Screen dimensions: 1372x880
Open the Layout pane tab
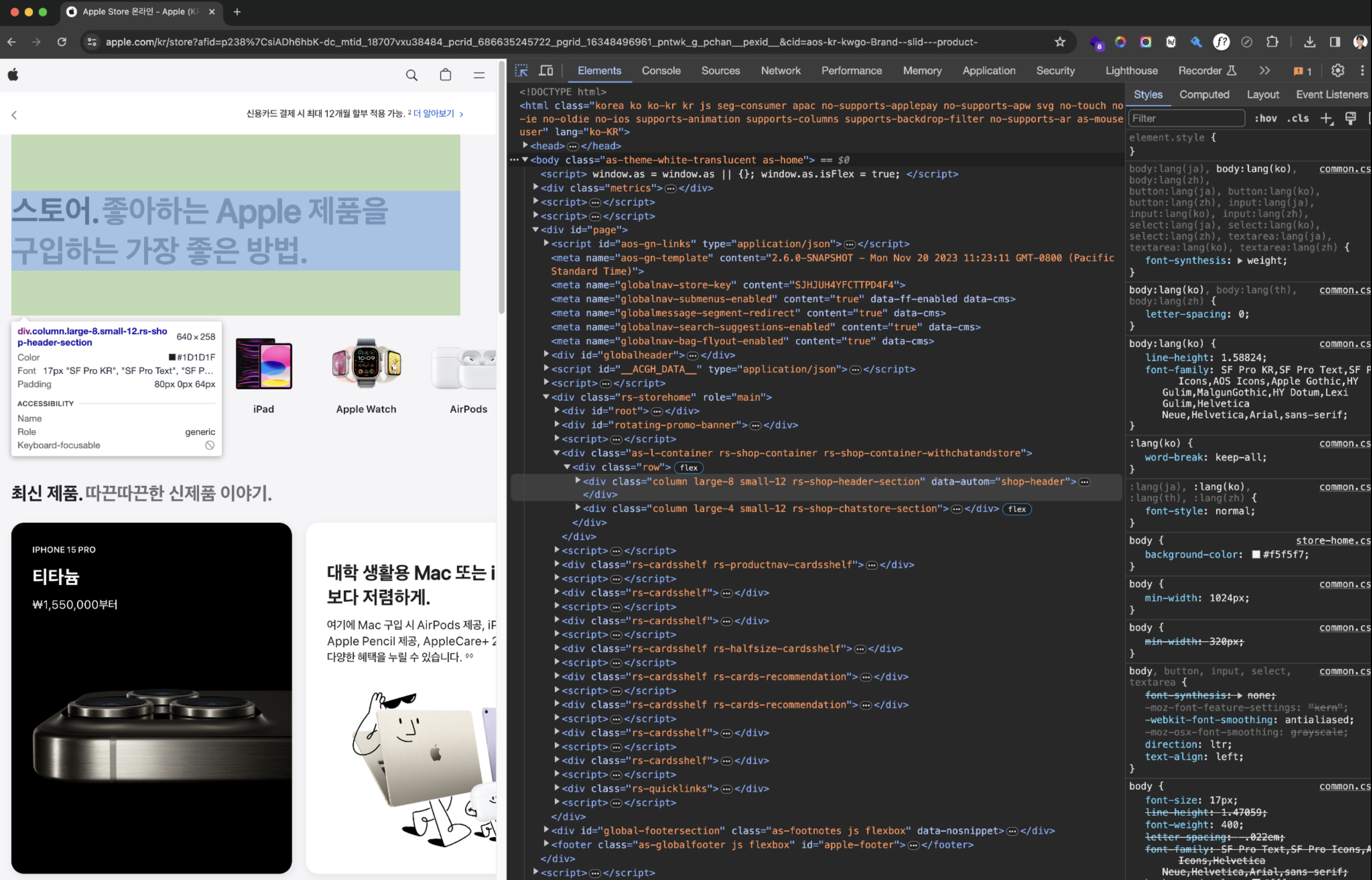[1262, 95]
